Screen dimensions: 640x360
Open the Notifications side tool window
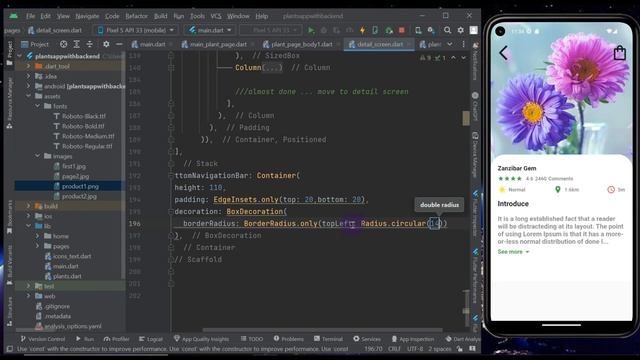pyautogui.click(x=475, y=62)
